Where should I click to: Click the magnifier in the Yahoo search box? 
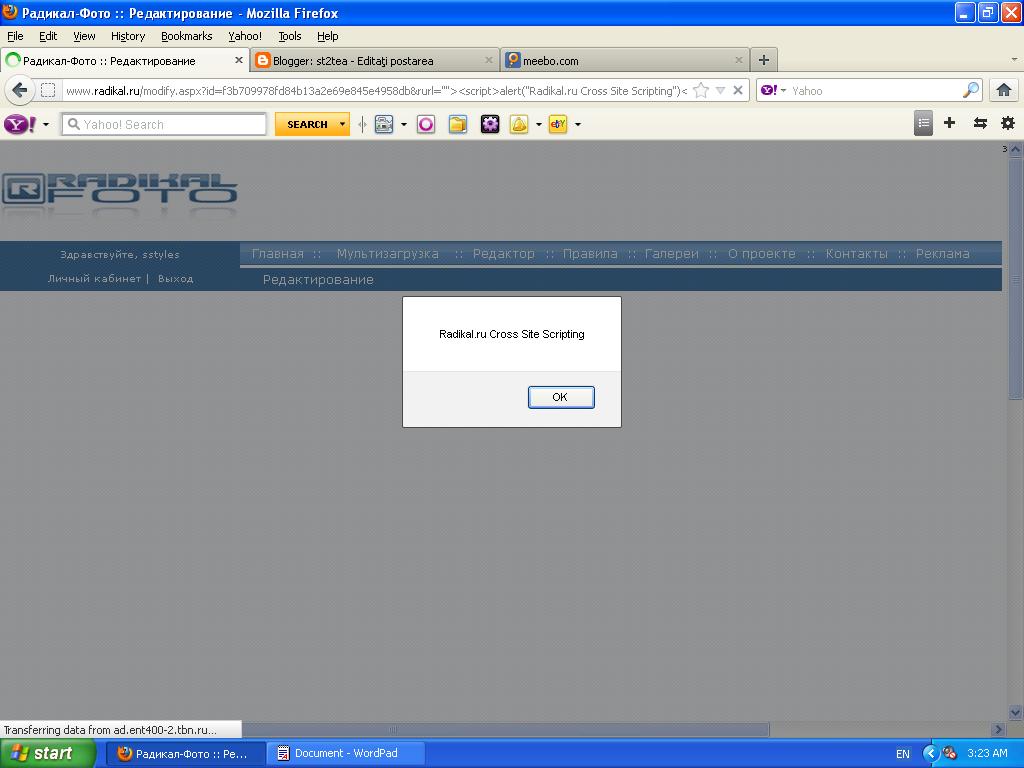point(971,90)
